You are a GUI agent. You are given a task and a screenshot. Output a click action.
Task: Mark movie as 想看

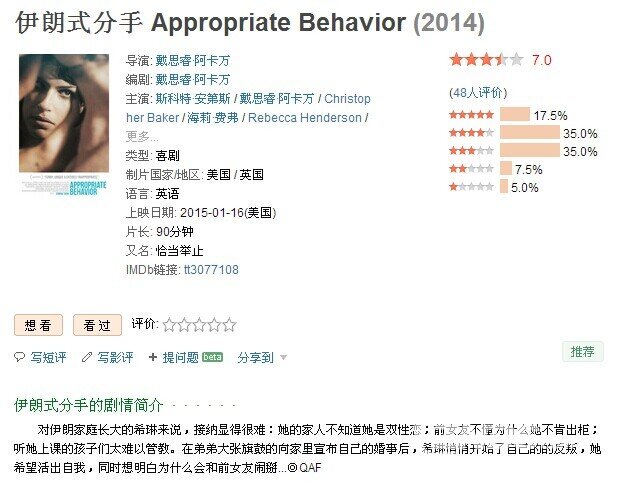(39, 325)
